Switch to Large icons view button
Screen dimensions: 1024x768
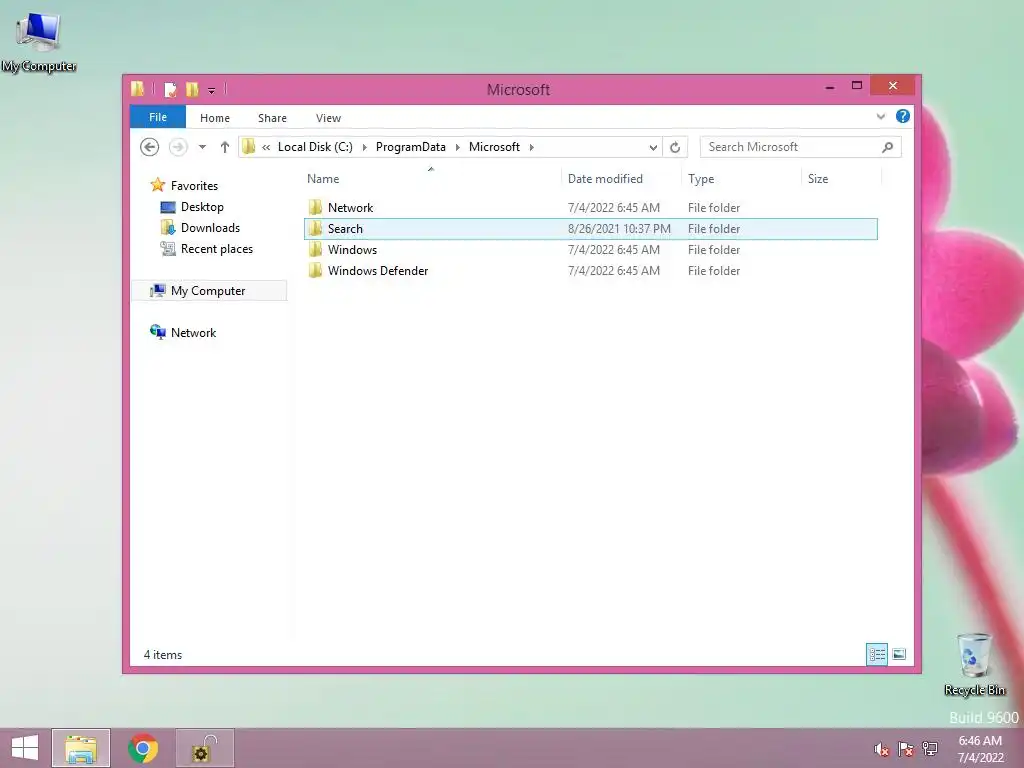click(x=899, y=654)
